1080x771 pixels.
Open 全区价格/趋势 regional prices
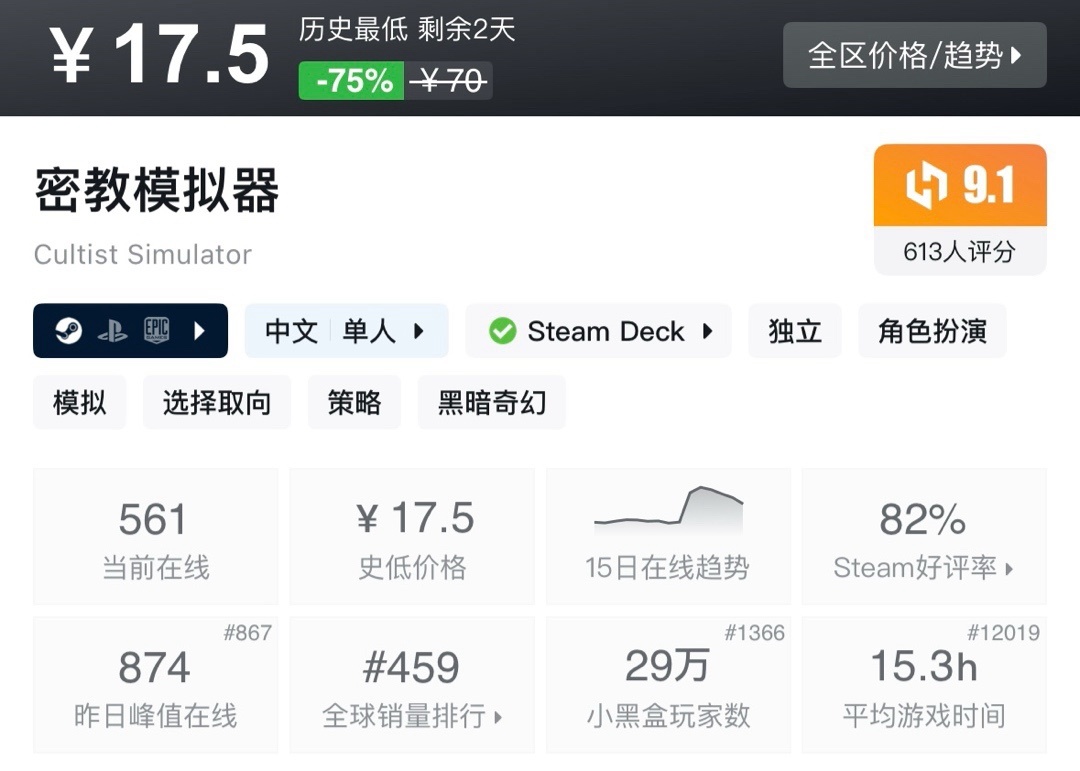pos(915,55)
